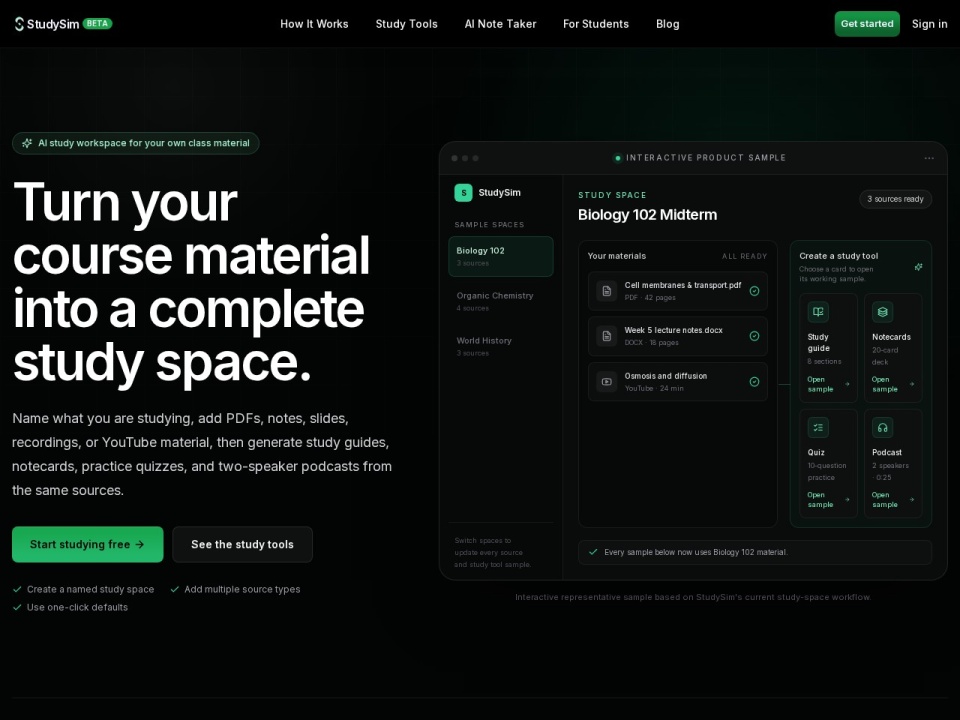Click the StudySim logo in header
This screenshot has width=960, height=720.
tap(47, 24)
